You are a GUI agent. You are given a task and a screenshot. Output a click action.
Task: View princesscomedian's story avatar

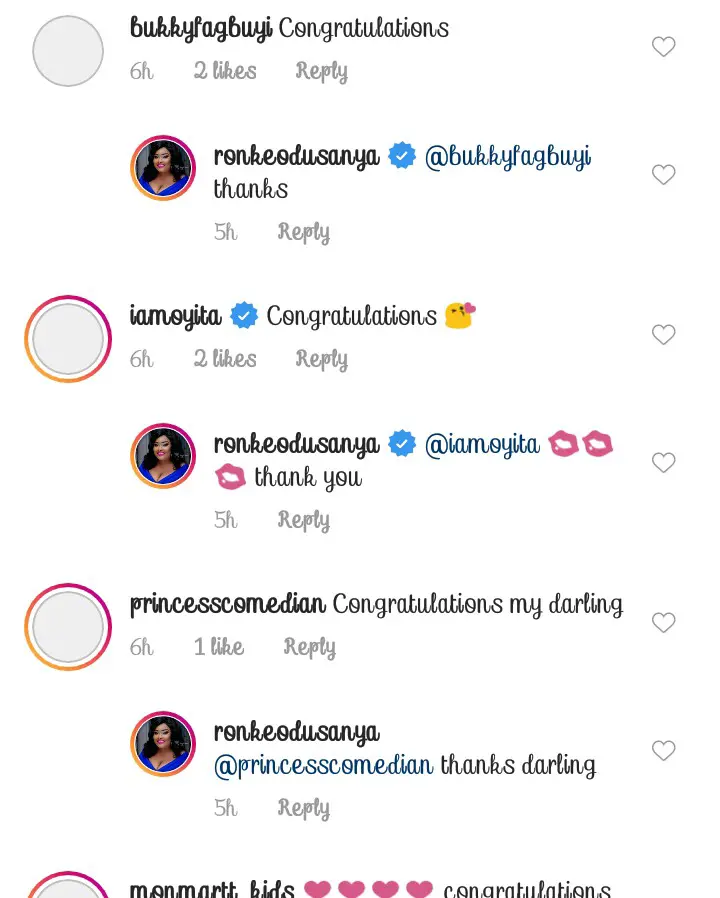click(68, 627)
